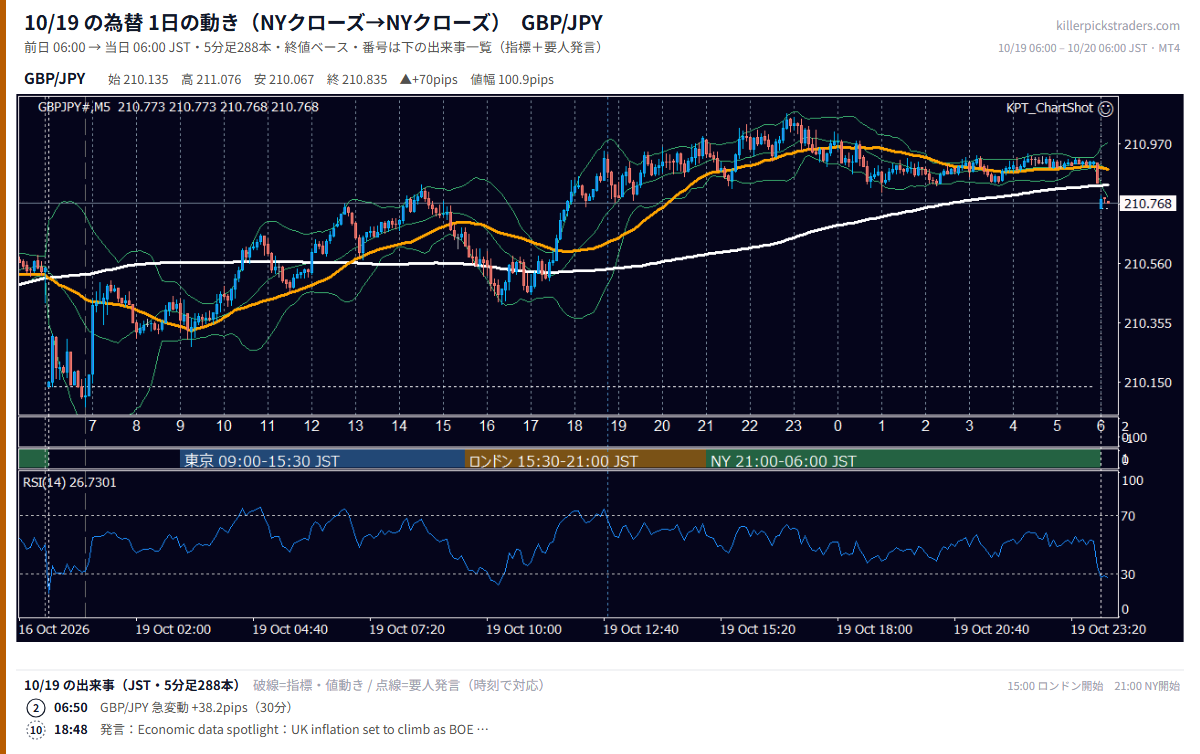The image size is (1200, 754).
Task: Click the smiley face icon beside KPT_ChartShot
Action: (x=1106, y=107)
